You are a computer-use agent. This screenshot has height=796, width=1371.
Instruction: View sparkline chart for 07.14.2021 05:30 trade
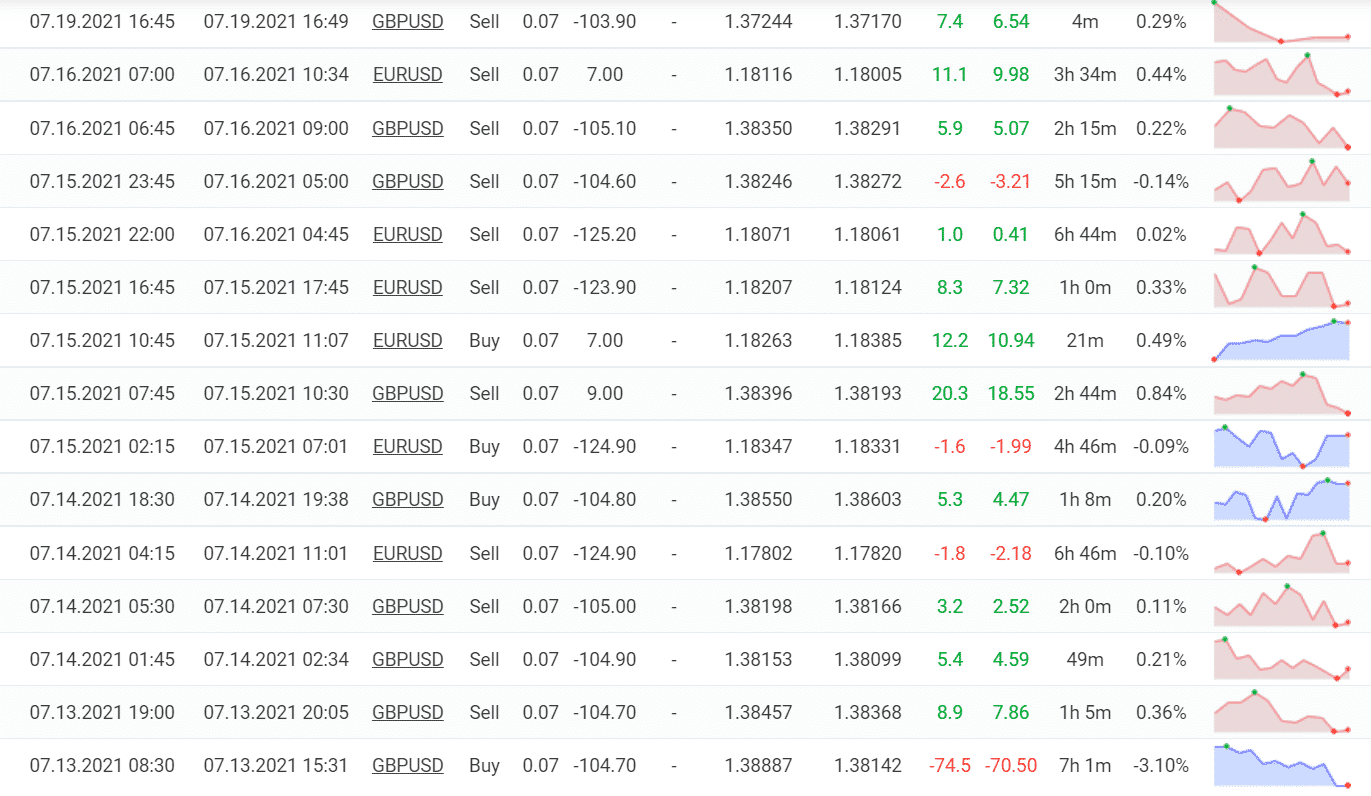click(x=1282, y=605)
